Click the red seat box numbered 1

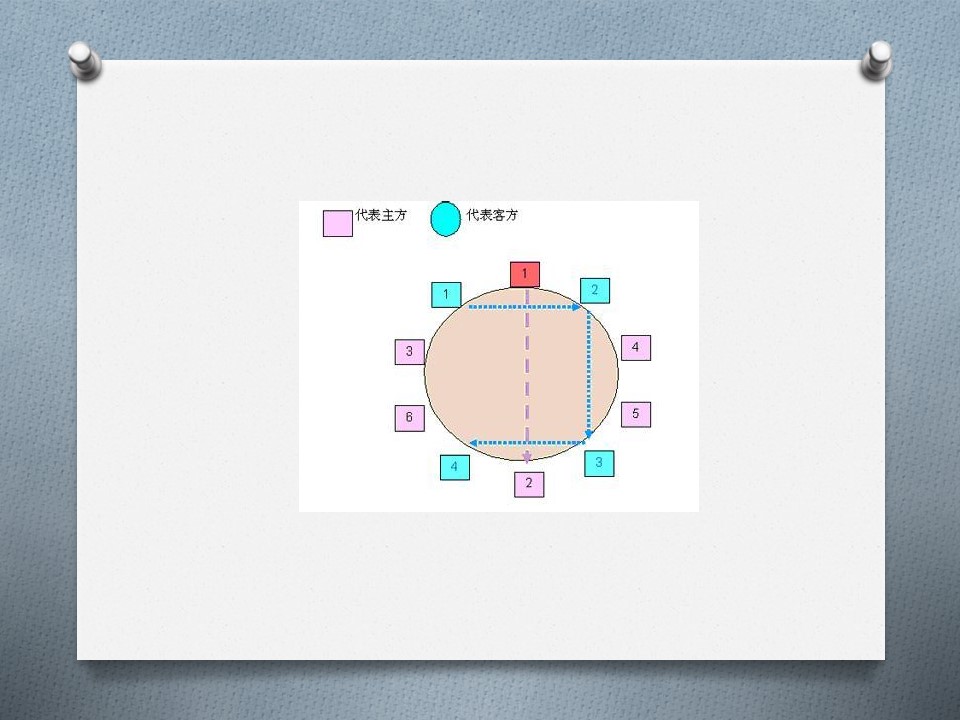coord(525,274)
